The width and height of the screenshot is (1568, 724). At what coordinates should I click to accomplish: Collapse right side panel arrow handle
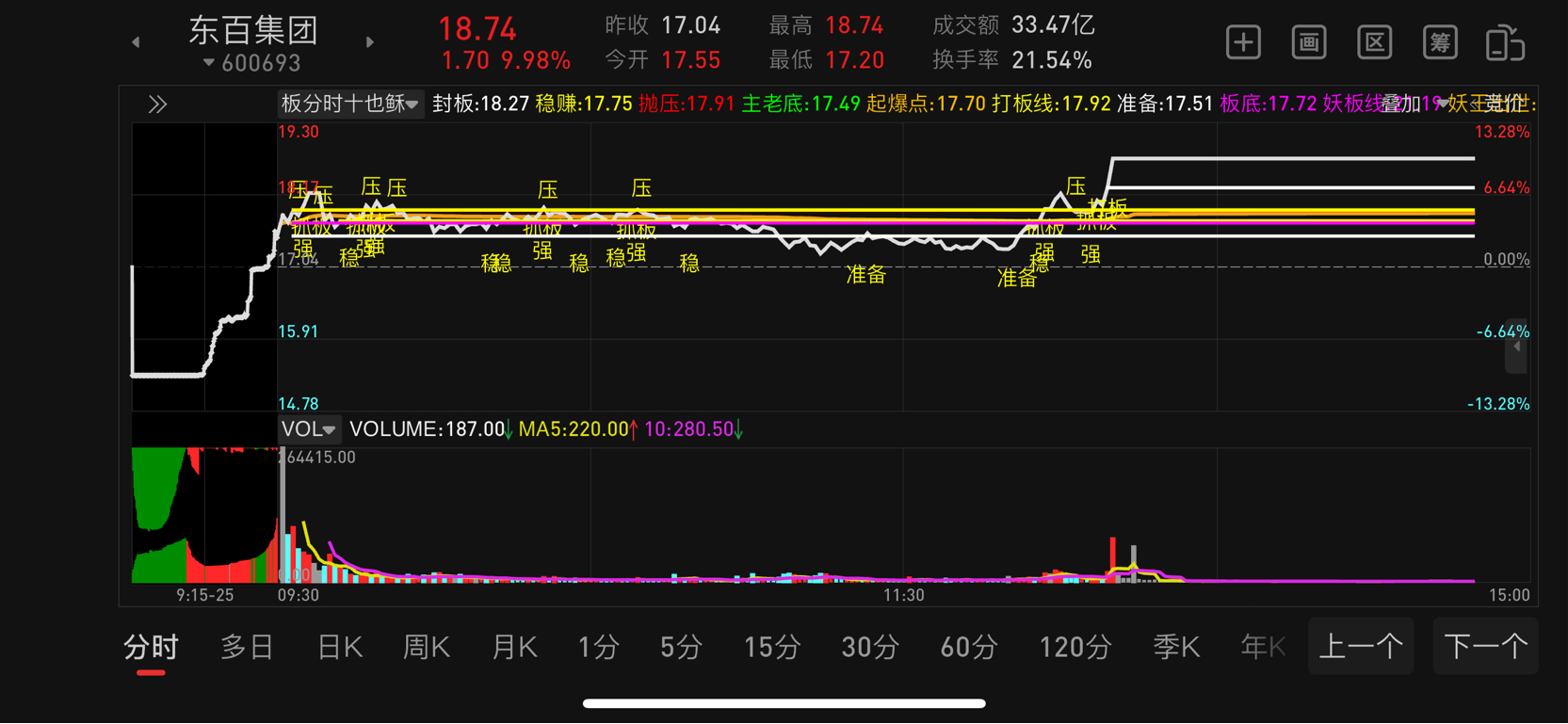(1516, 346)
